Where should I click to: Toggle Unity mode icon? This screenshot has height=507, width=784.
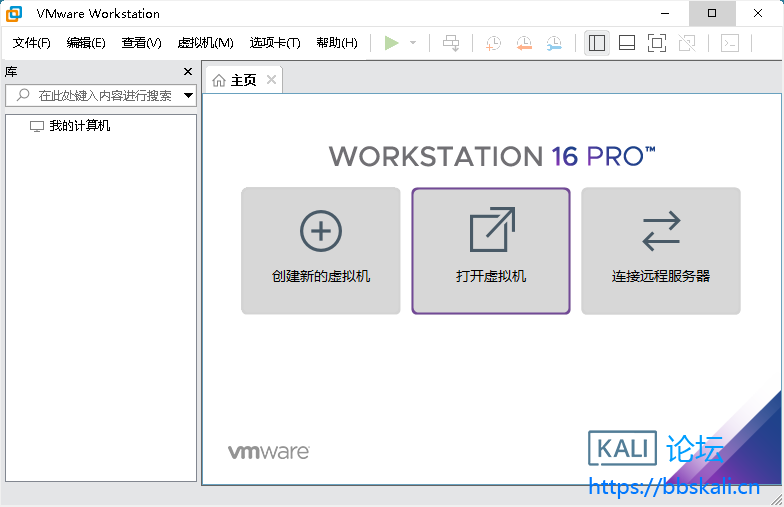(686, 43)
